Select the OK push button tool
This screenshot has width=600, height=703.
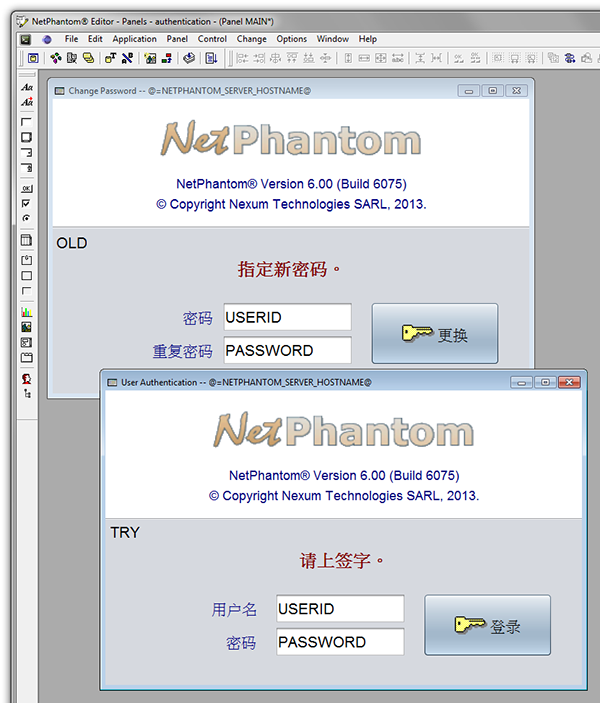tap(27, 188)
